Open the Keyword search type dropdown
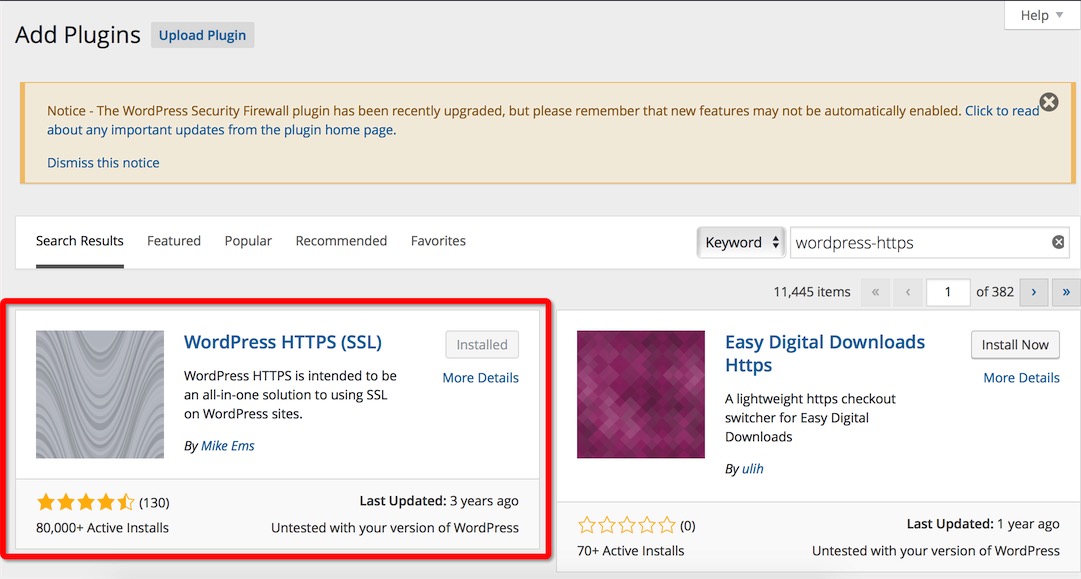Image resolution: width=1081 pixels, height=579 pixels. tap(741, 243)
